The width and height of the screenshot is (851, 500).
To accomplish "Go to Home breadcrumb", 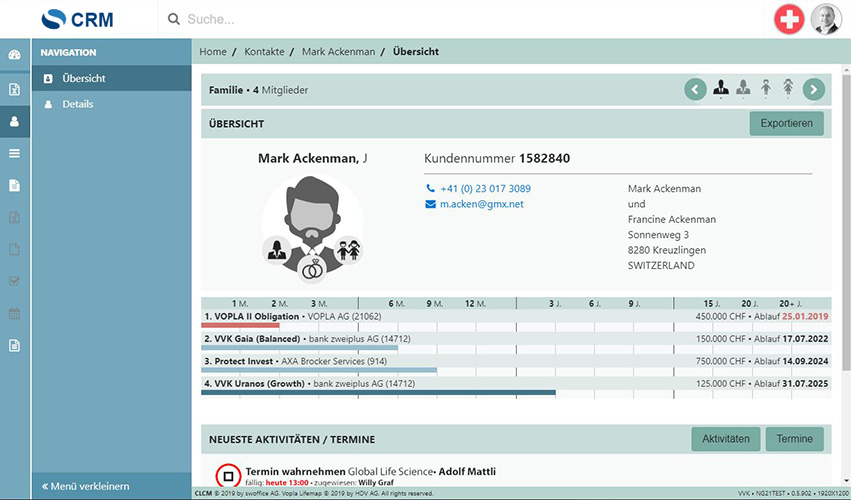I will [213, 52].
